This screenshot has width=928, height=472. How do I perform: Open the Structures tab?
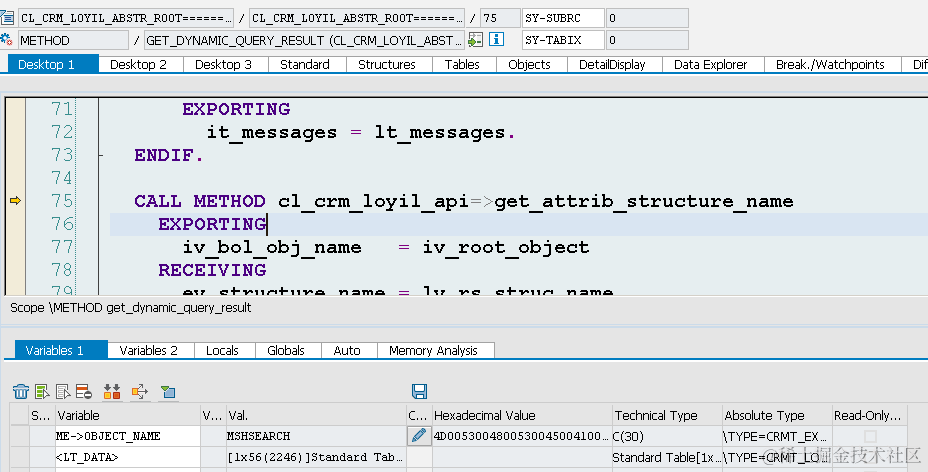pos(387,64)
